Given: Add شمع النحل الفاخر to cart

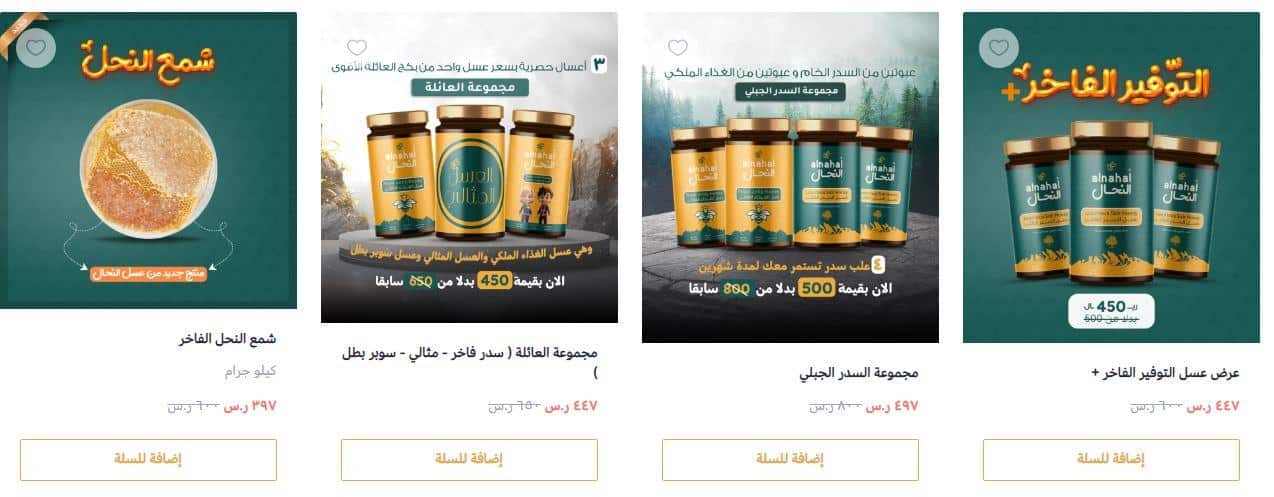Looking at the screenshot, I should pos(148,459).
